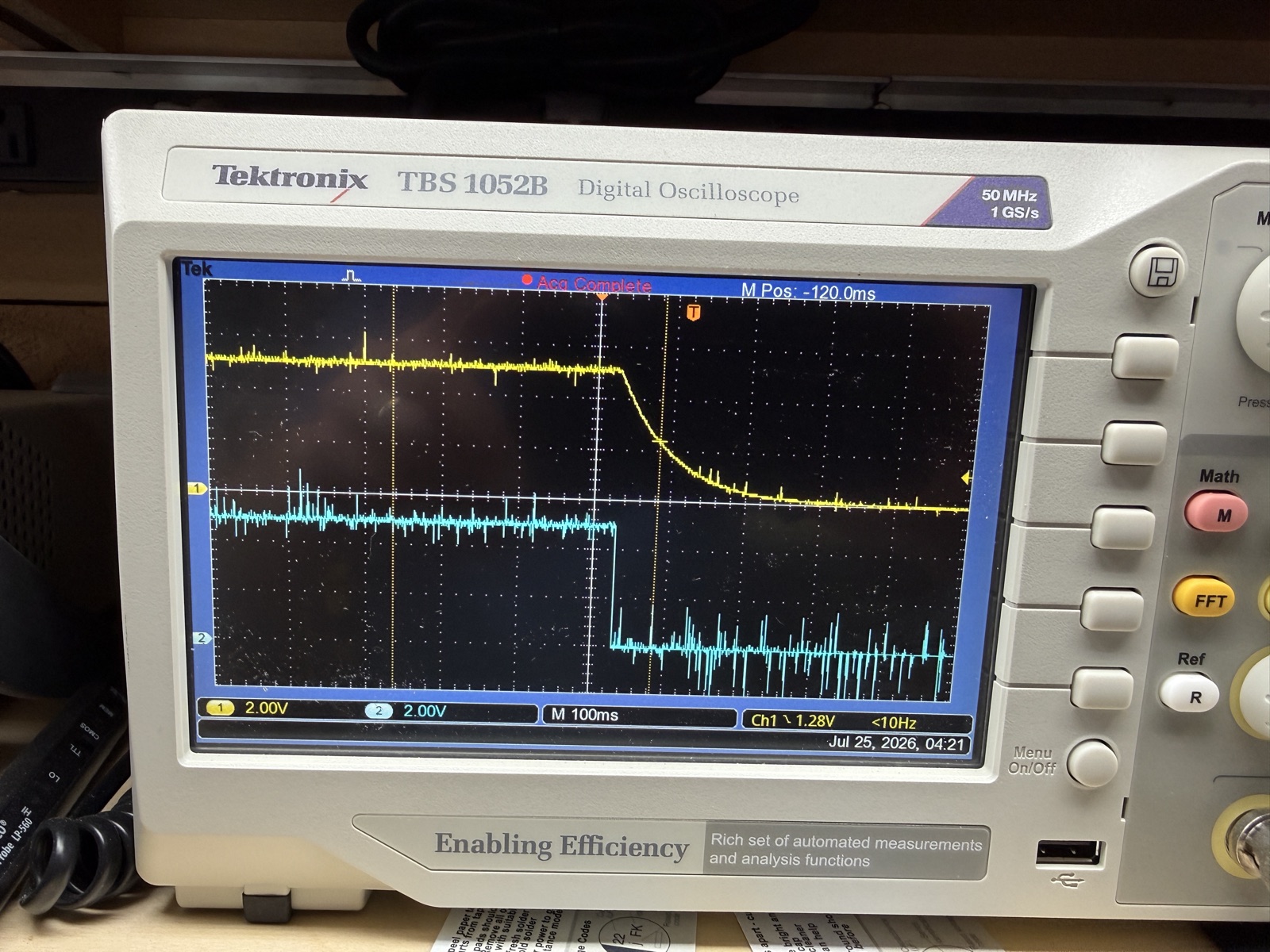The width and height of the screenshot is (1270, 952).
Task: Push the fifth (bottom) bezel side button
Action: point(1102,687)
